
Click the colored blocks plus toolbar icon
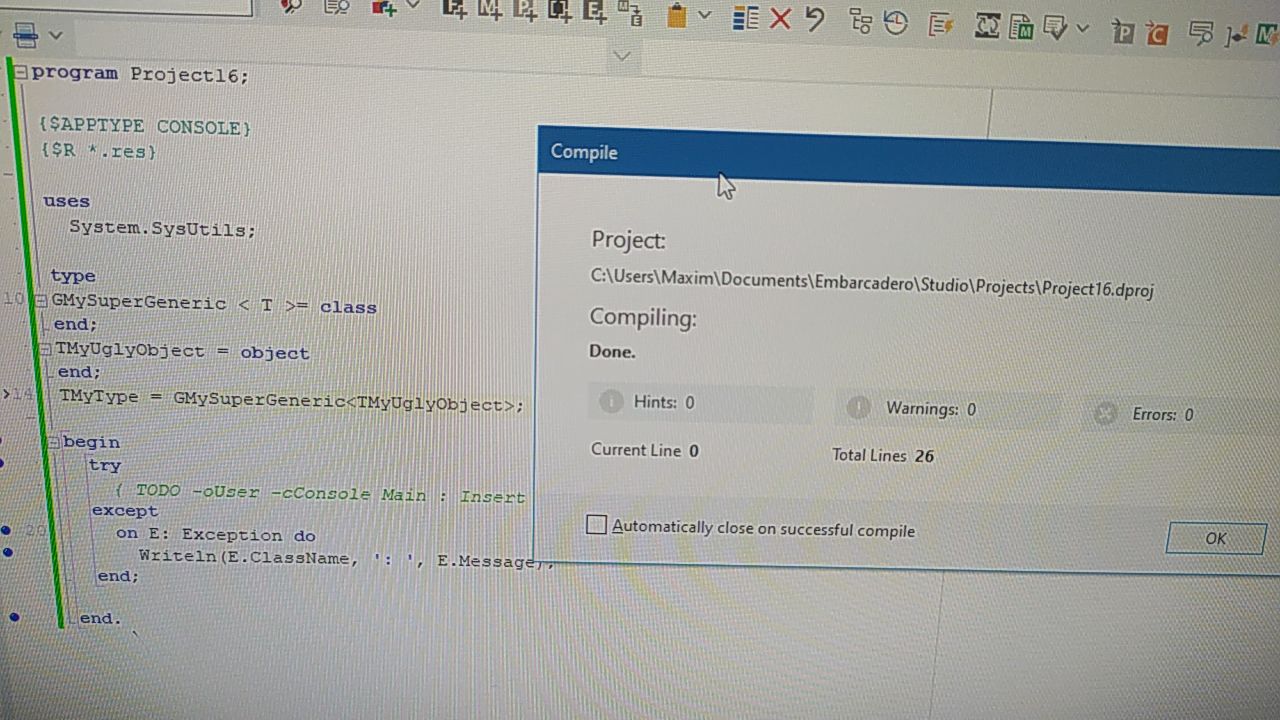pos(383,7)
